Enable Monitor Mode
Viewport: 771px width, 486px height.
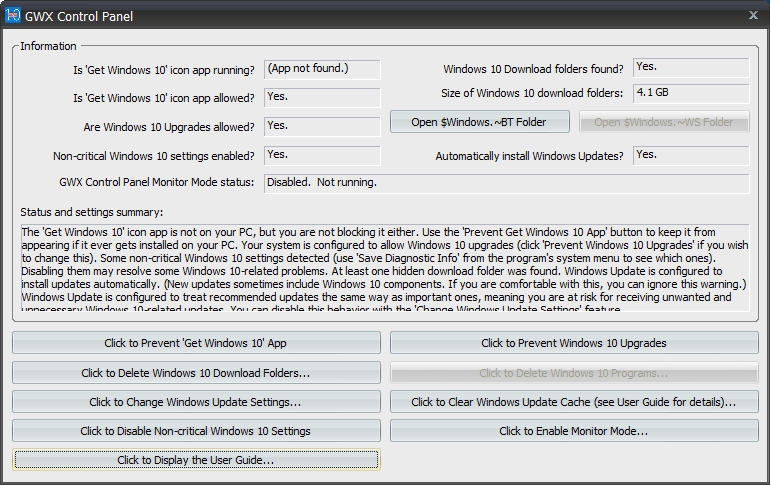pyautogui.click(x=574, y=431)
